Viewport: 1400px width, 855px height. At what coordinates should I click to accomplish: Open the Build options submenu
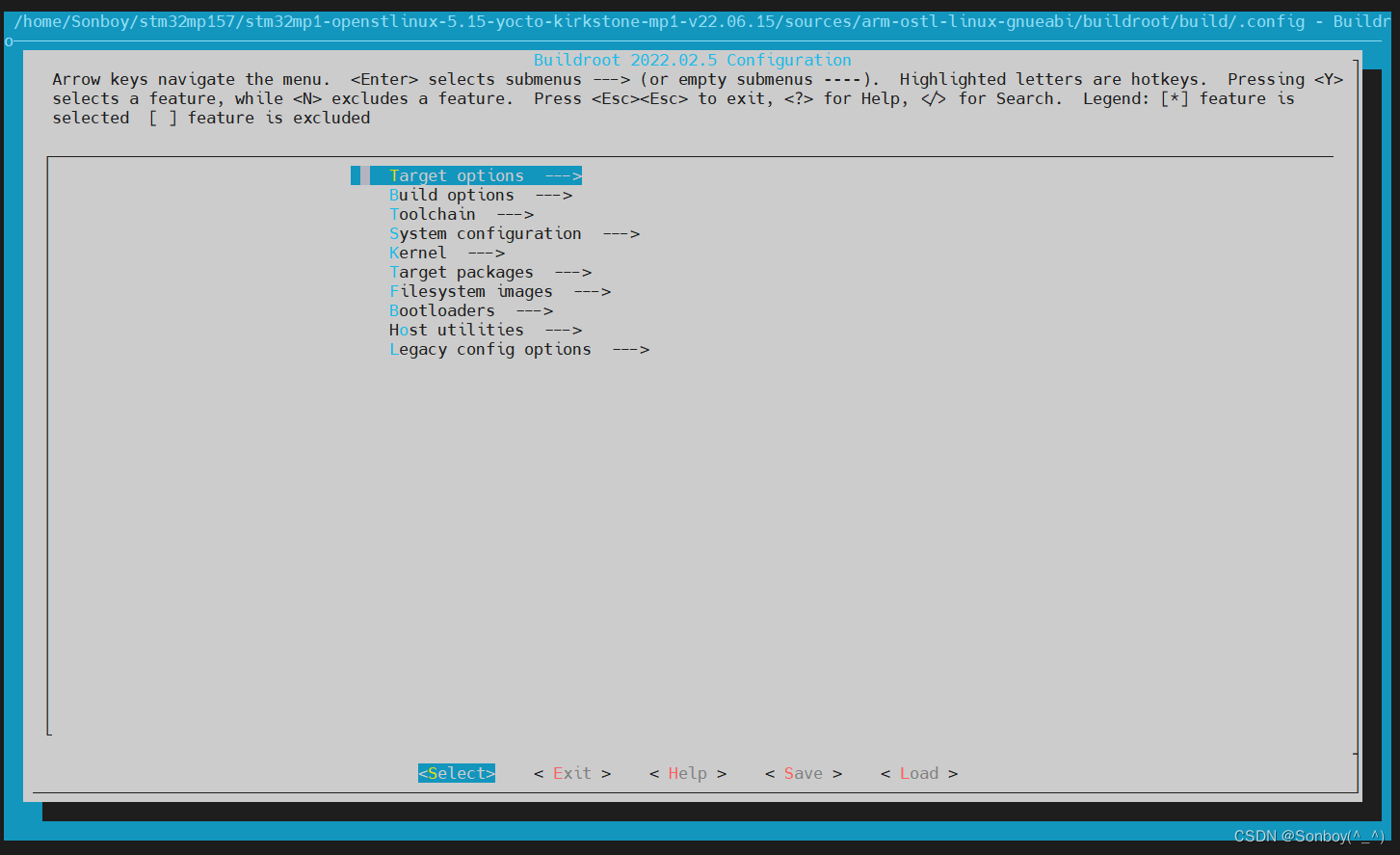point(452,195)
